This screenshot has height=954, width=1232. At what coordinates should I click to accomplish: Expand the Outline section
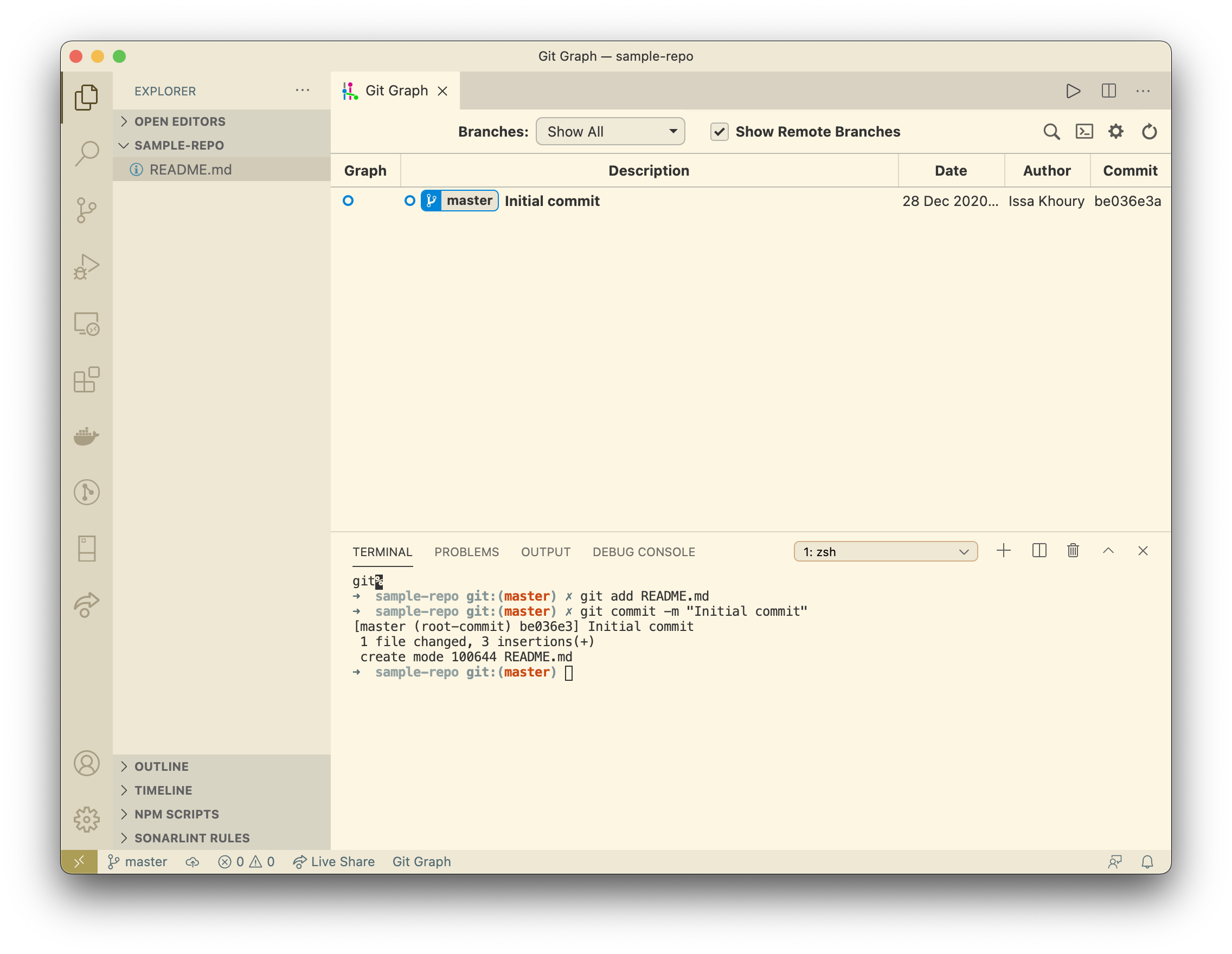pyautogui.click(x=222, y=766)
